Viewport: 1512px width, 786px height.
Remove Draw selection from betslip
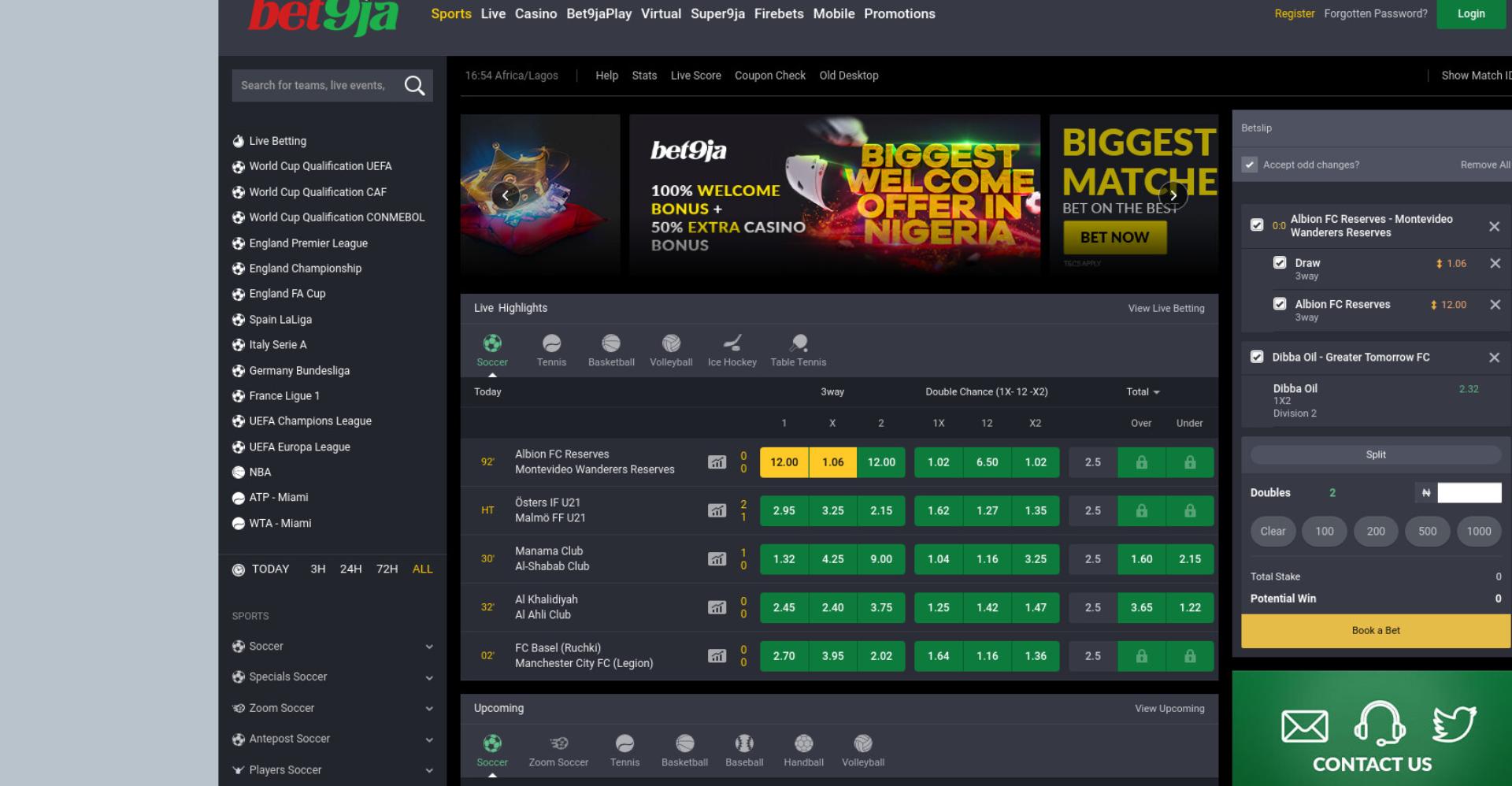(1495, 263)
